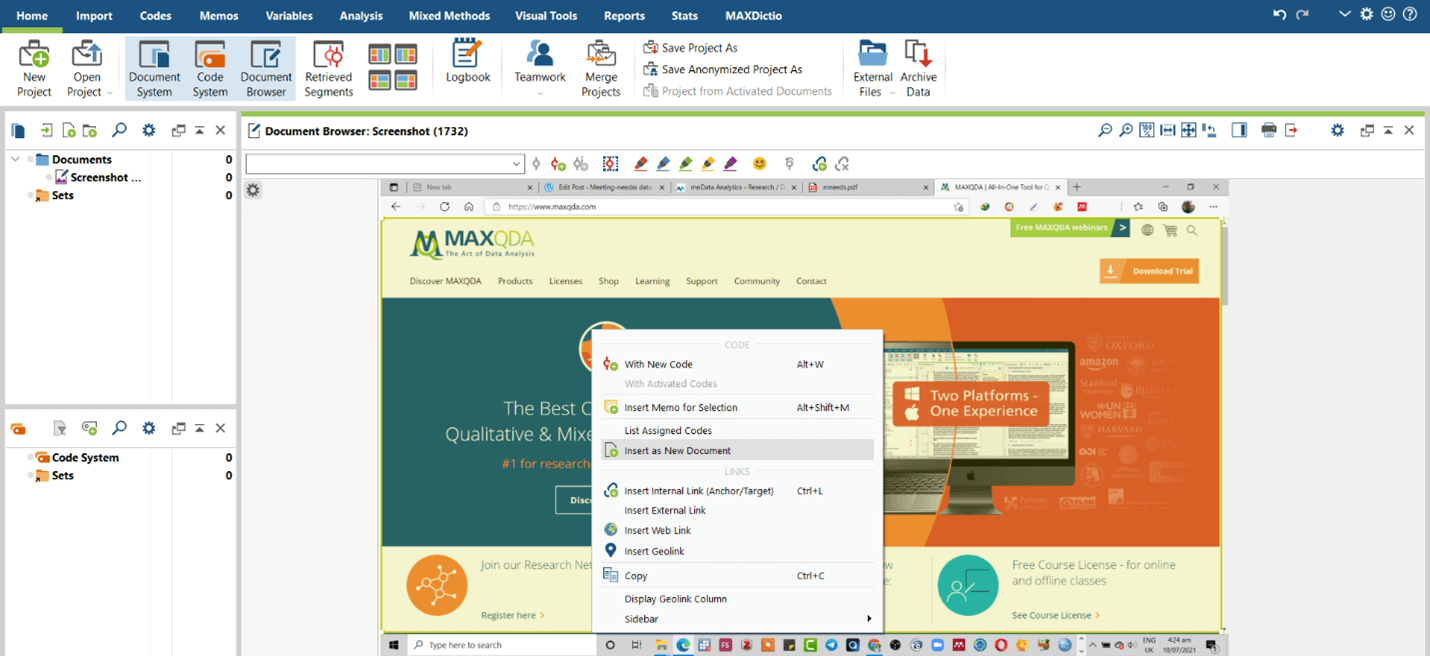Image resolution: width=1430 pixels, height=656 pixels.
Task: Choose Insert as New Document
Action: 737,451
